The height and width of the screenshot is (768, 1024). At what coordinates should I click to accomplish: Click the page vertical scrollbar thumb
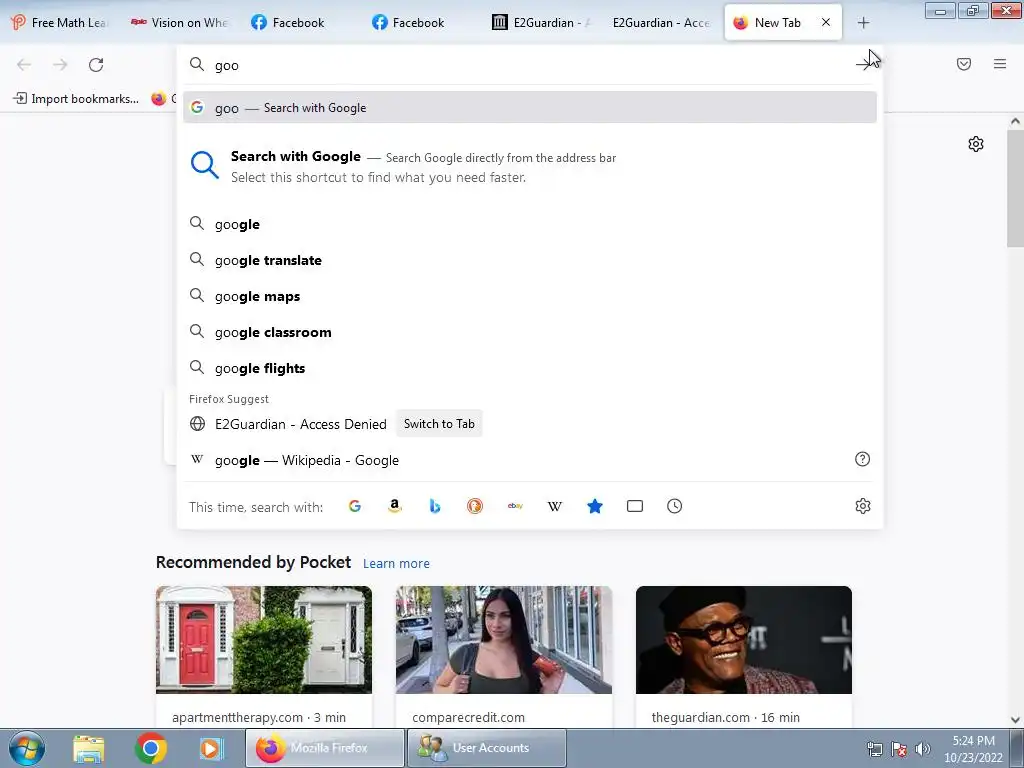click(x=1015, y=188)
